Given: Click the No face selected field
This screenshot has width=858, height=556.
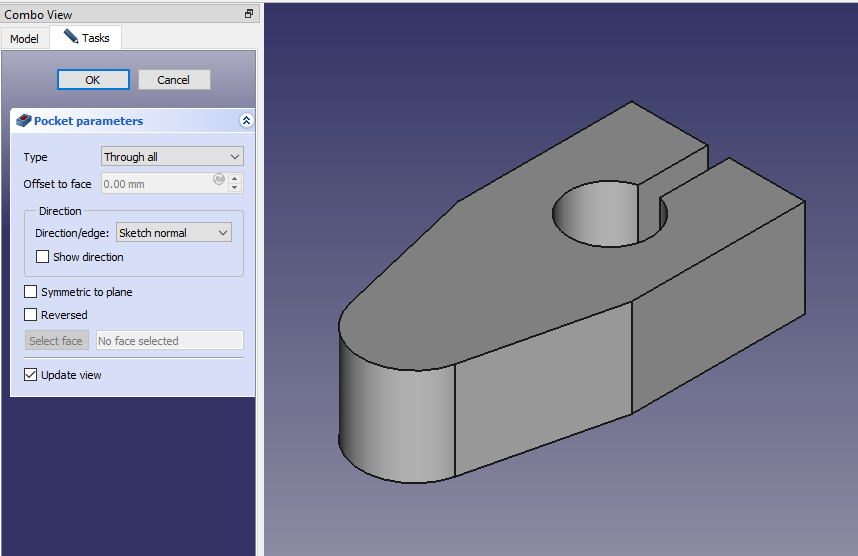Looking at the screenshot, I should pos(169,341).
